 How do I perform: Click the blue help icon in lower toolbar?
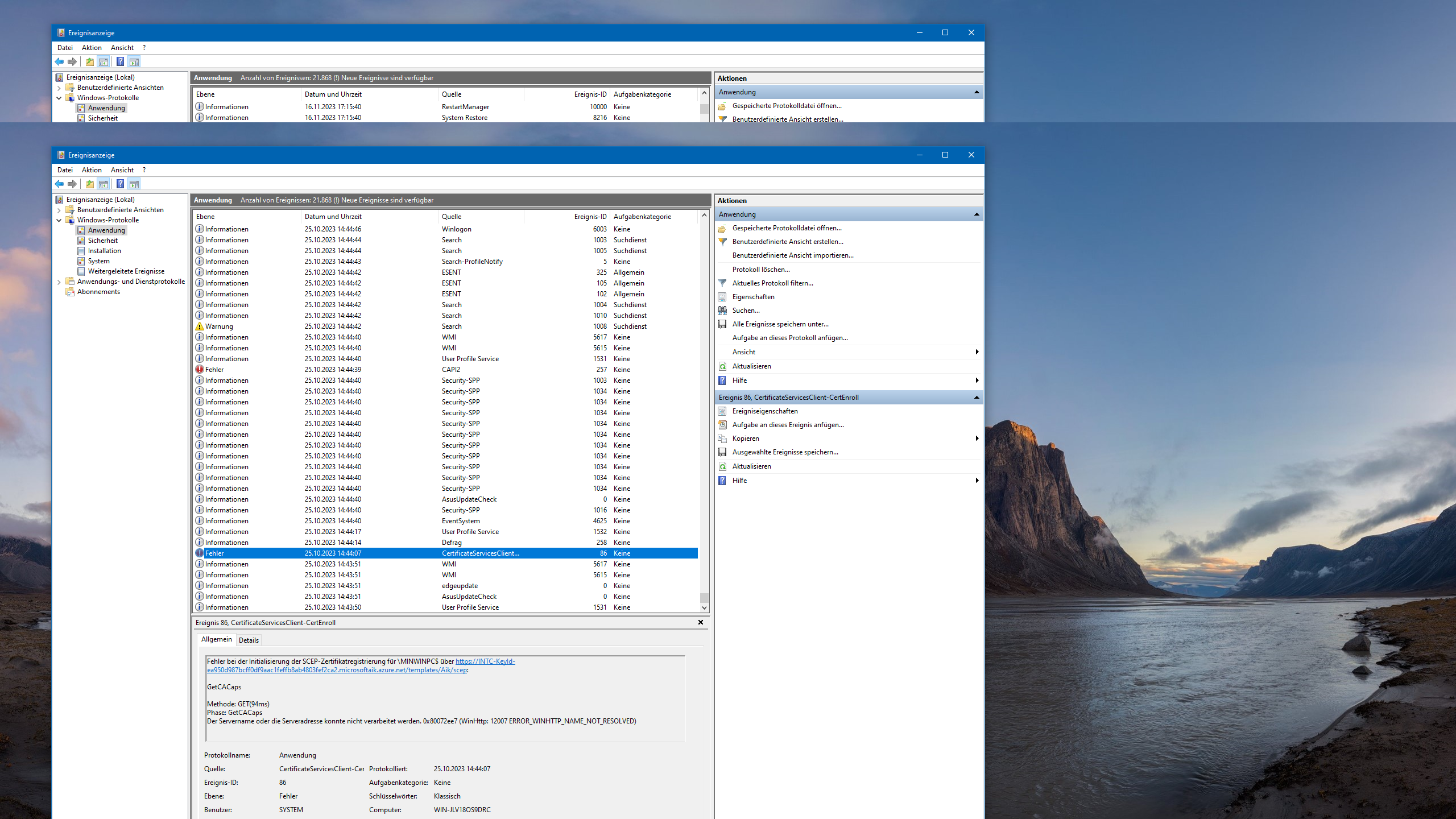pyautogui.click(x=120, y=184)
